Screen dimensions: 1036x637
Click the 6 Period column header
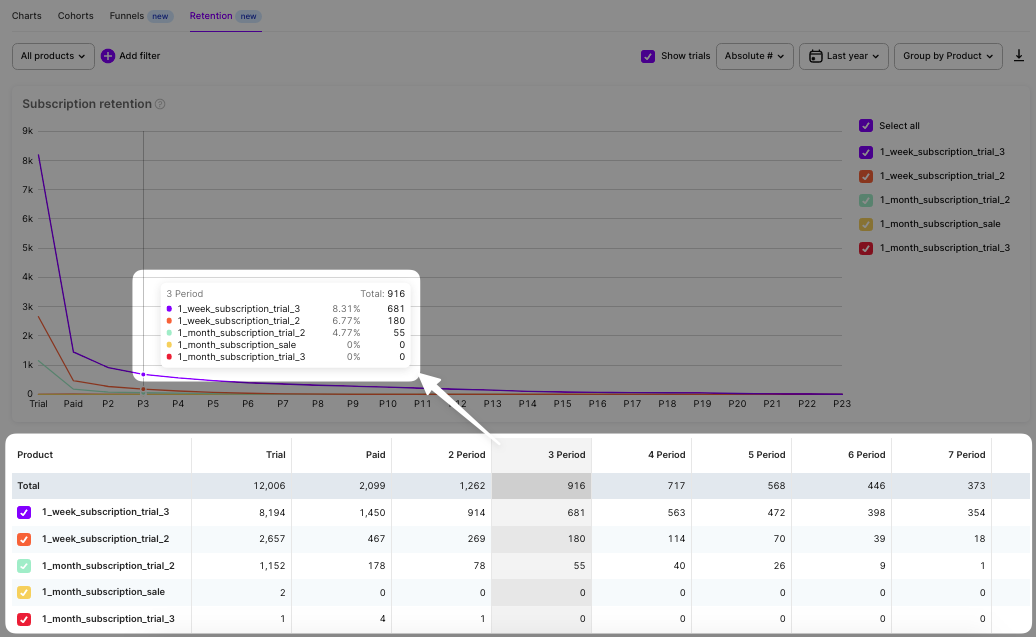click(866, 455)
